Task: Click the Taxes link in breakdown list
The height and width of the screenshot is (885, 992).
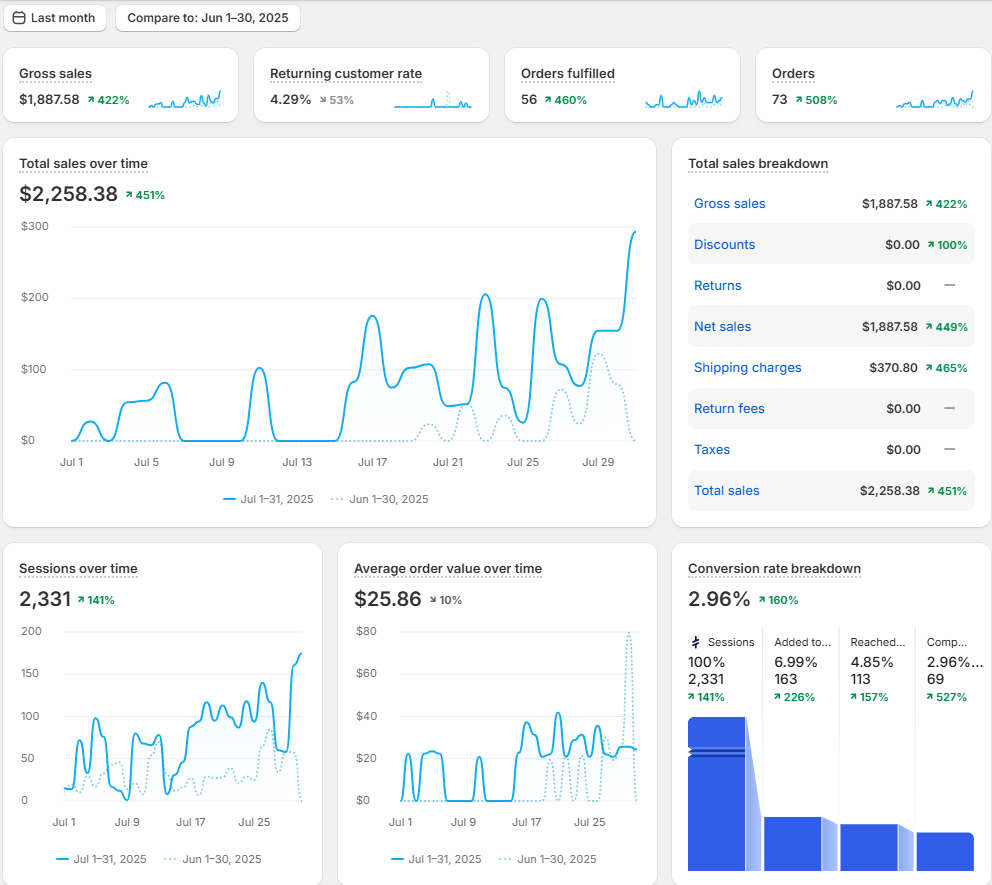Action: click(x=712, y=450)
